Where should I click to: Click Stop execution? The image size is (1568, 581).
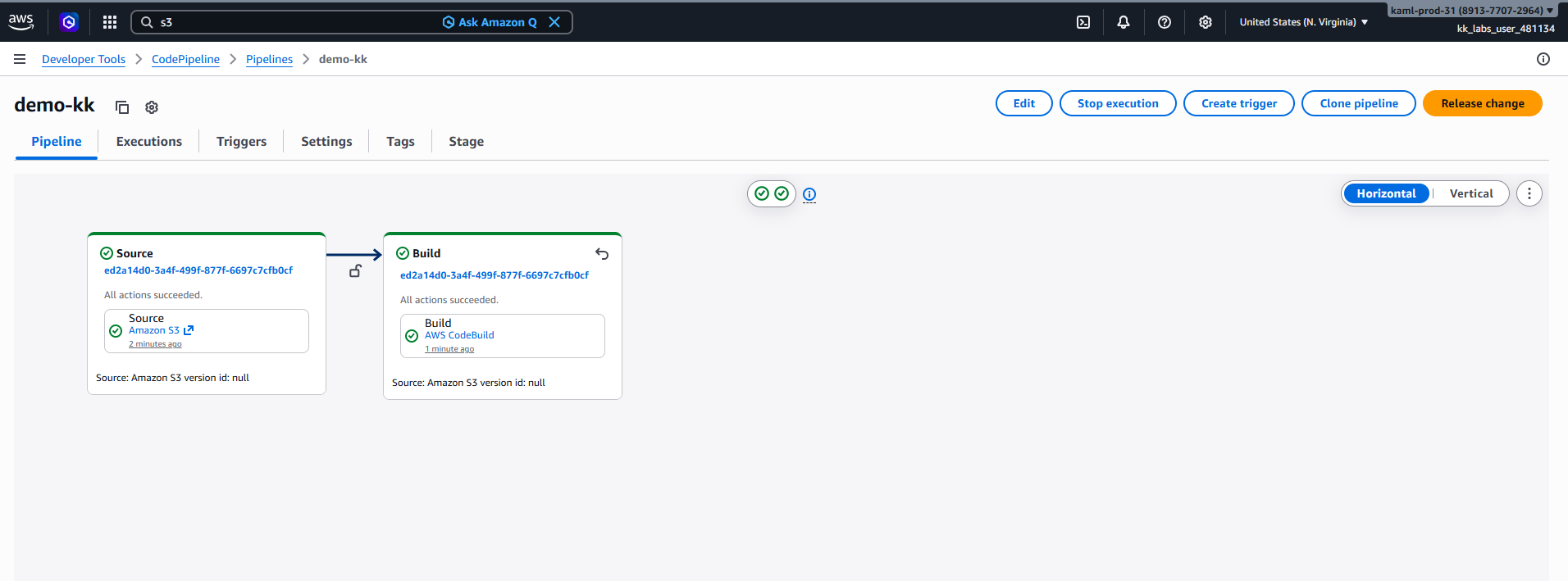click(x=1118, y=103)
